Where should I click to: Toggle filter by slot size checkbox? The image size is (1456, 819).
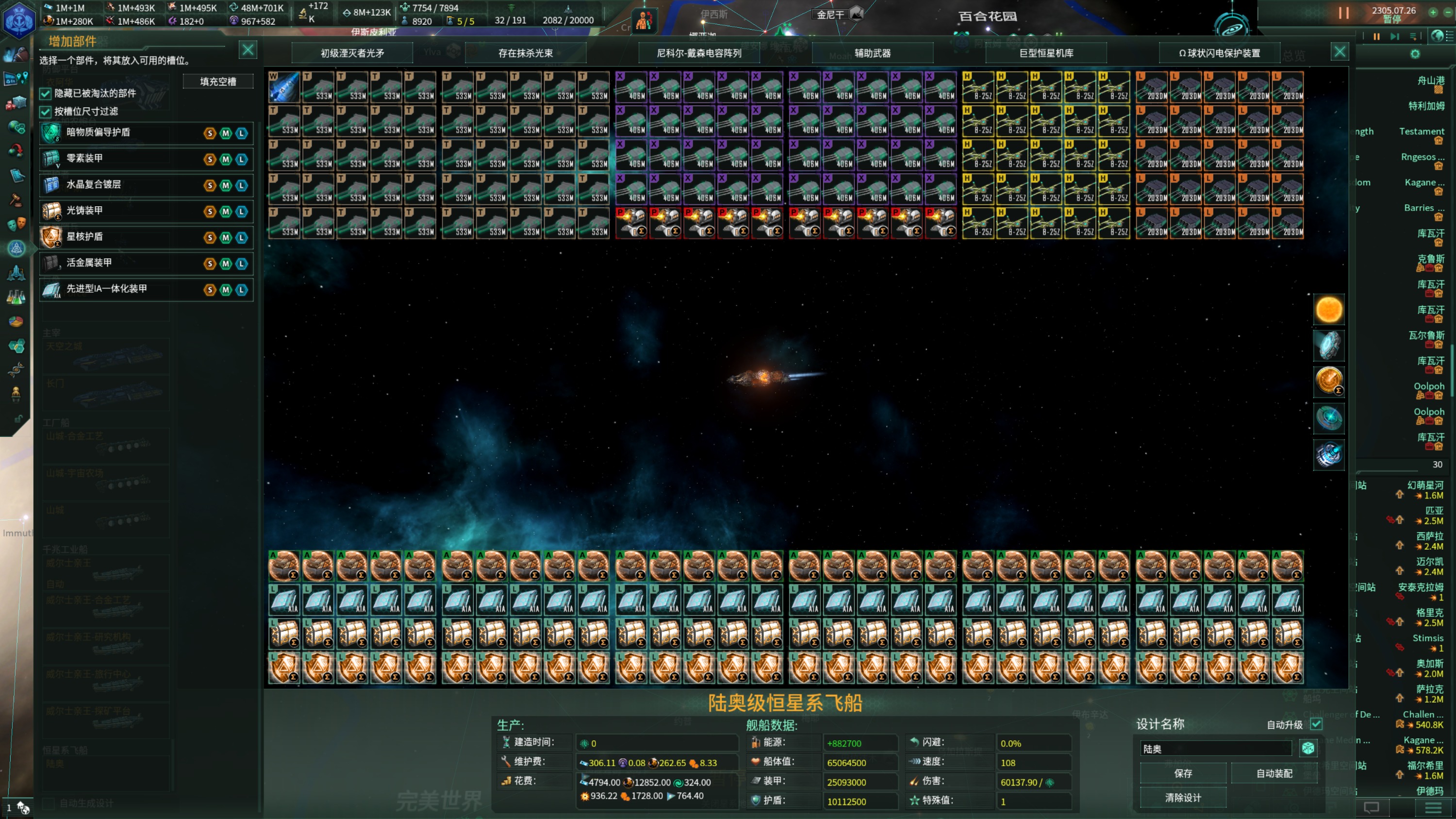pyautogui.click(x=45, y=112)
